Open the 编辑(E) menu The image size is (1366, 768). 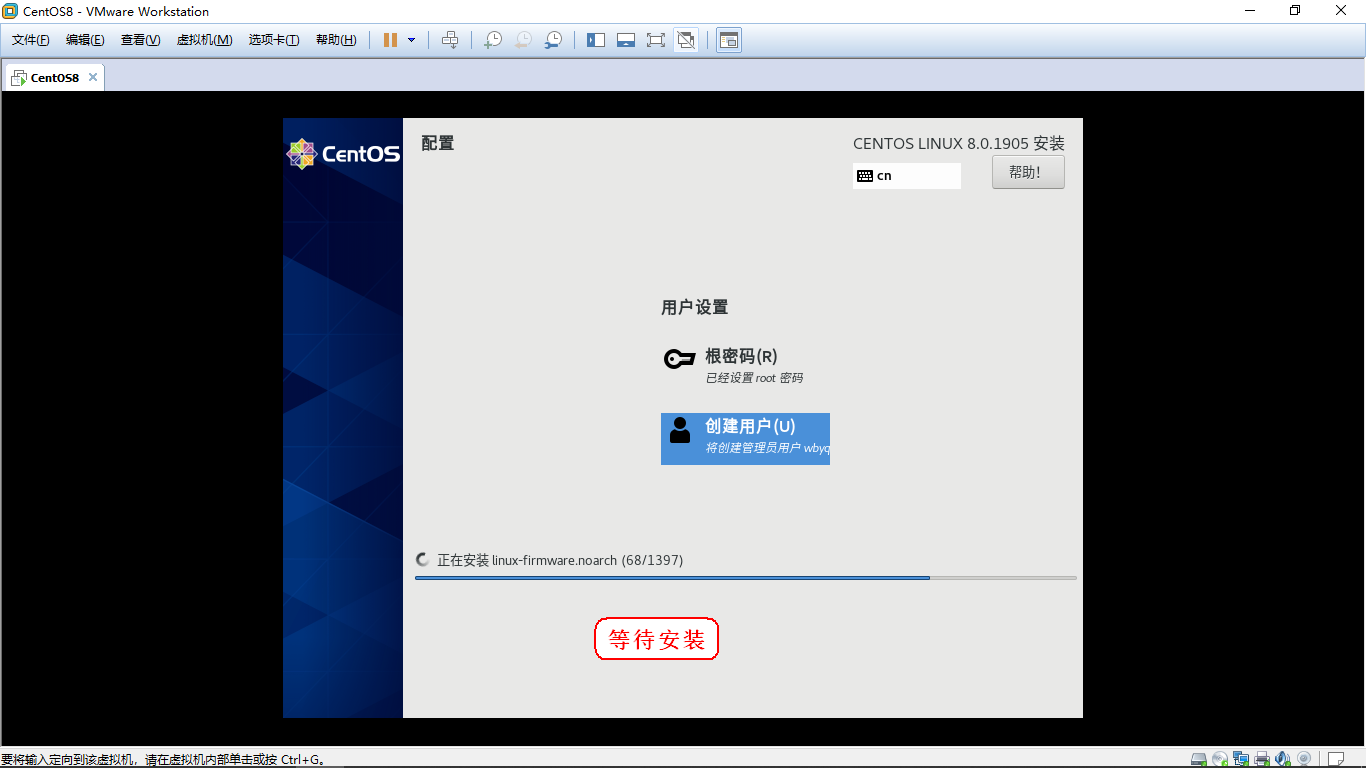(85, 40)
